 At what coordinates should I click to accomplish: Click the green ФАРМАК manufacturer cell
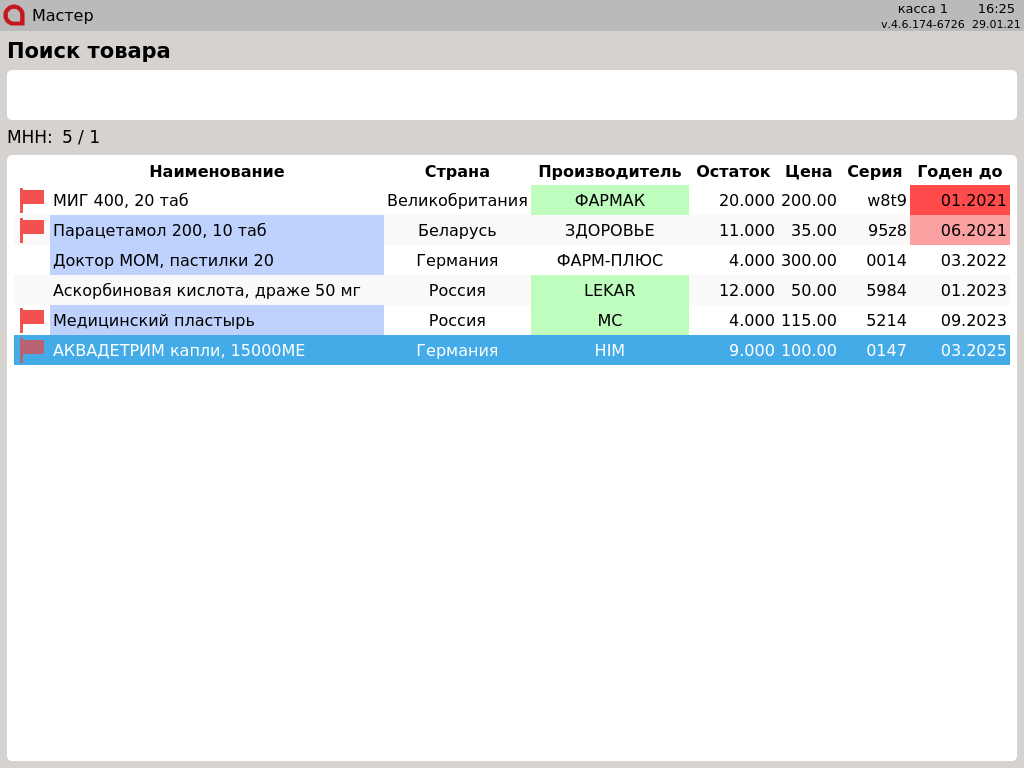(x=609, y=200)
